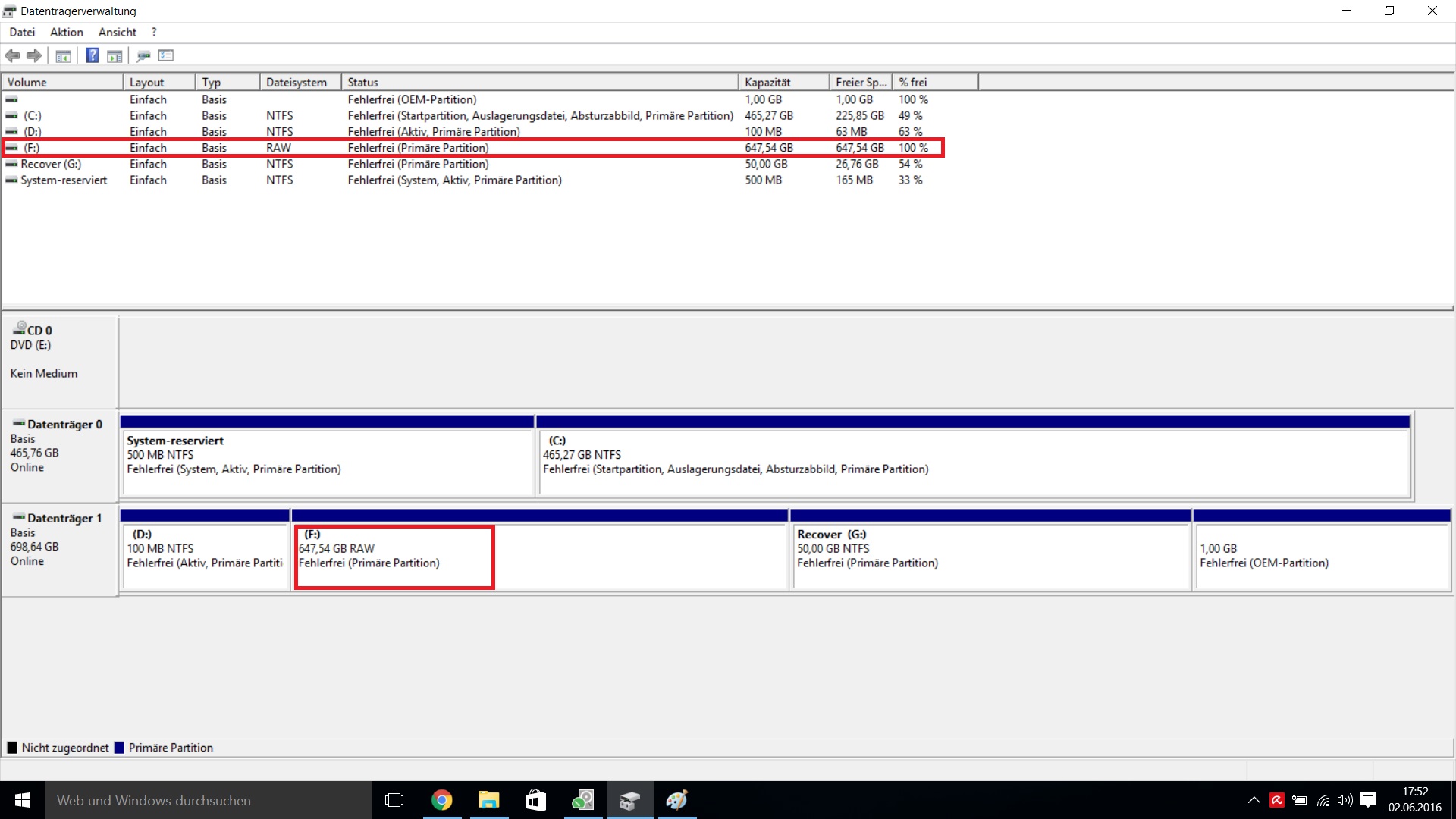Click the Primäre Partition legend blue swatch
1456x819 pixels.
[x=119, y=748]
